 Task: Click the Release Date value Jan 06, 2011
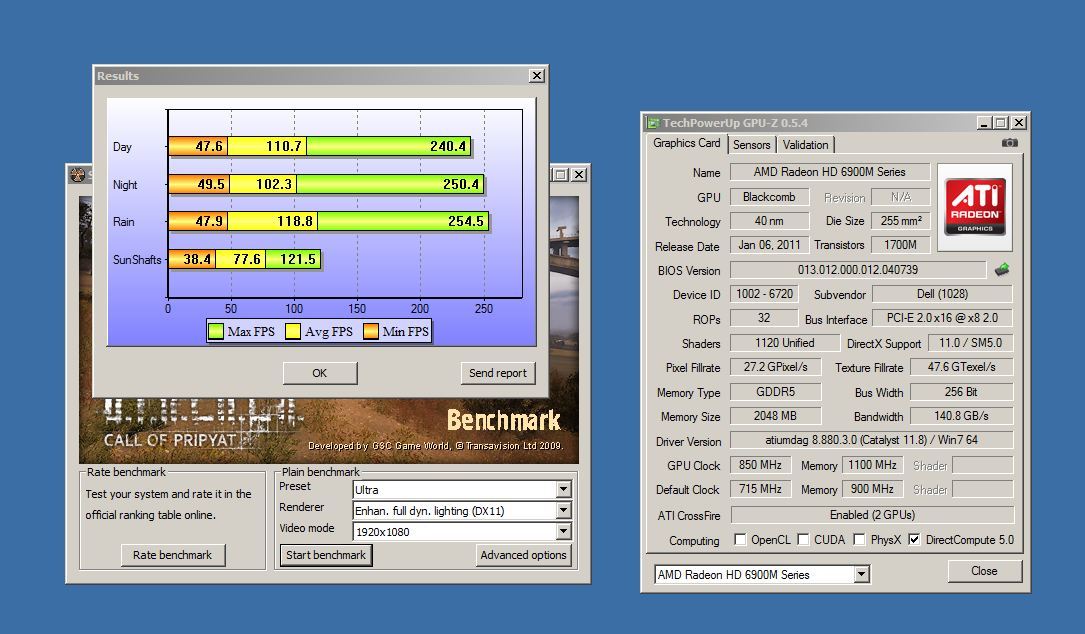pos(769,245)
